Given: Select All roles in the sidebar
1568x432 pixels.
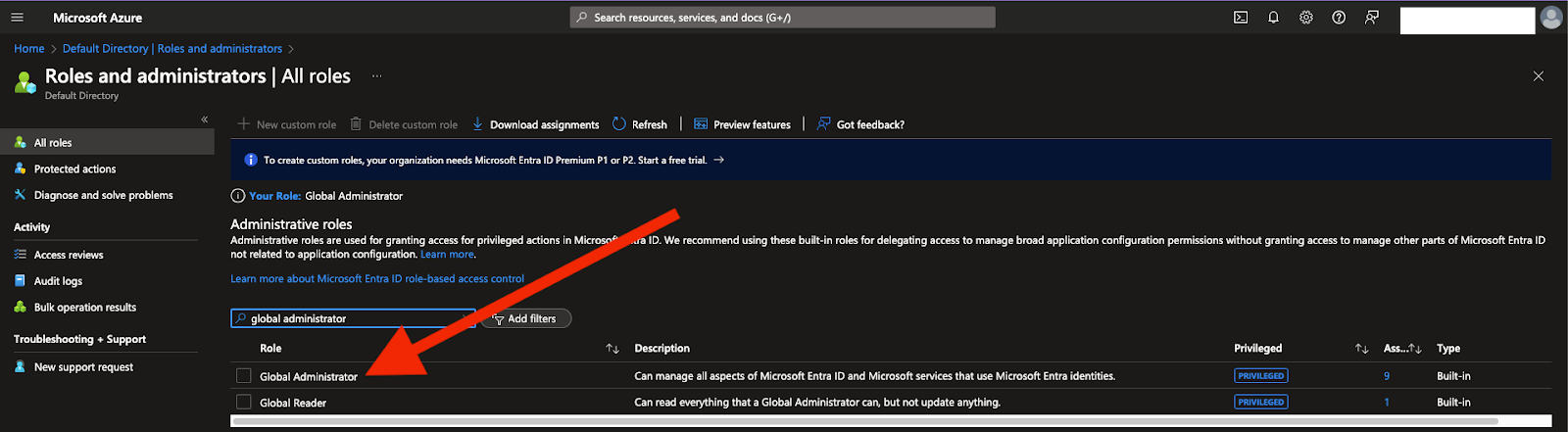Looking at the screenshot, I should pyautogui.click(x=107, y=142).
